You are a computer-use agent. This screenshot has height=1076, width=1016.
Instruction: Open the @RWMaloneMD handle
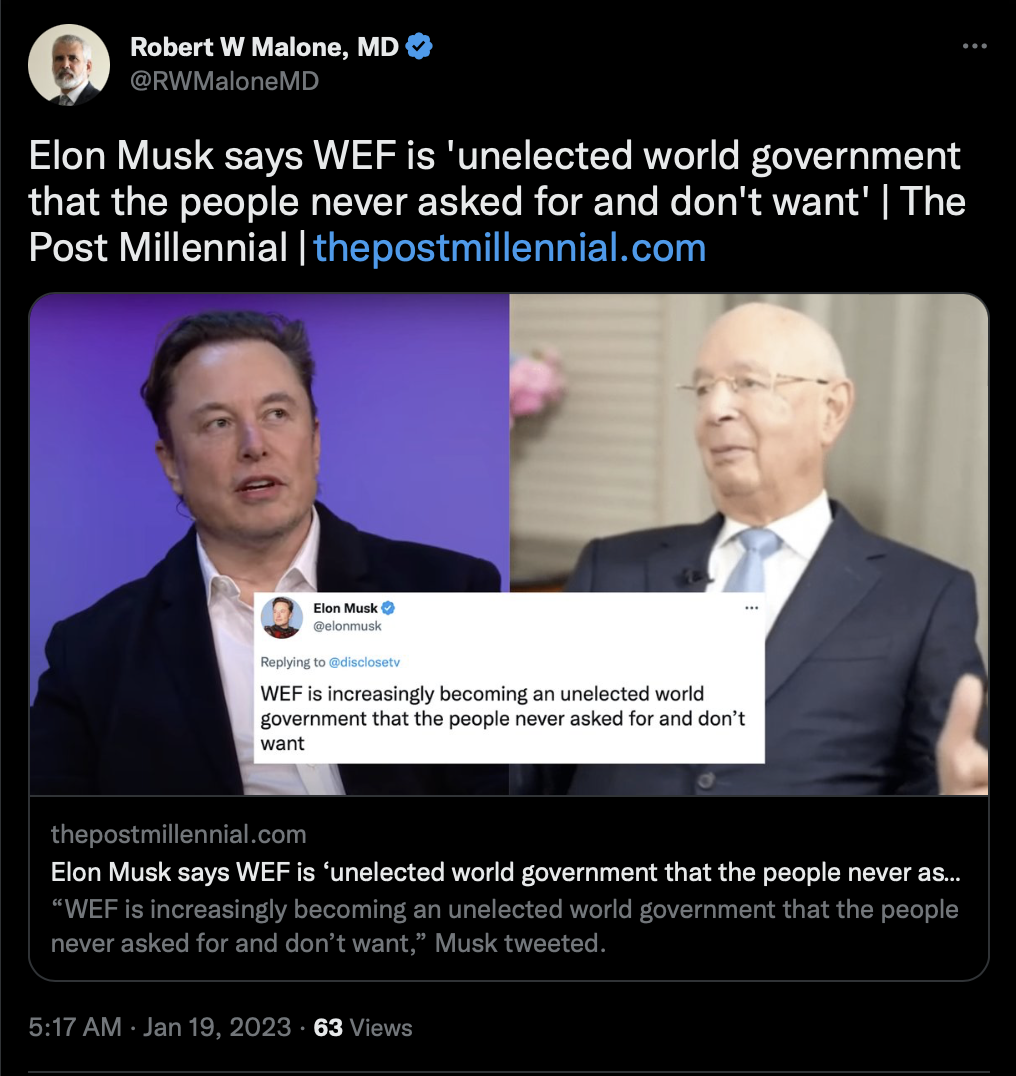224,81
